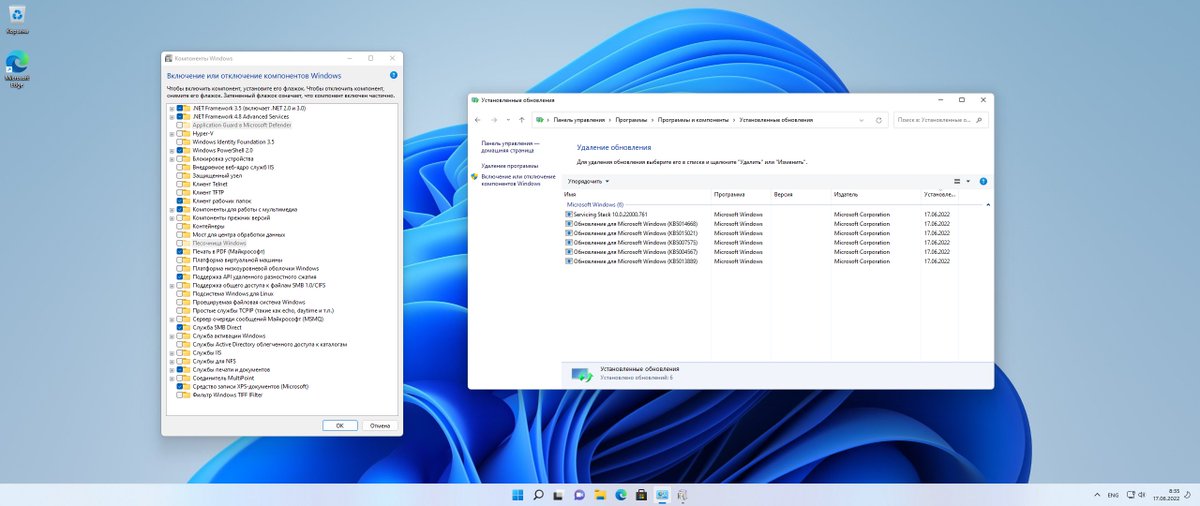Confirm with OK in Windows Features dialog

pyautogui.click(x=340, y=425)
